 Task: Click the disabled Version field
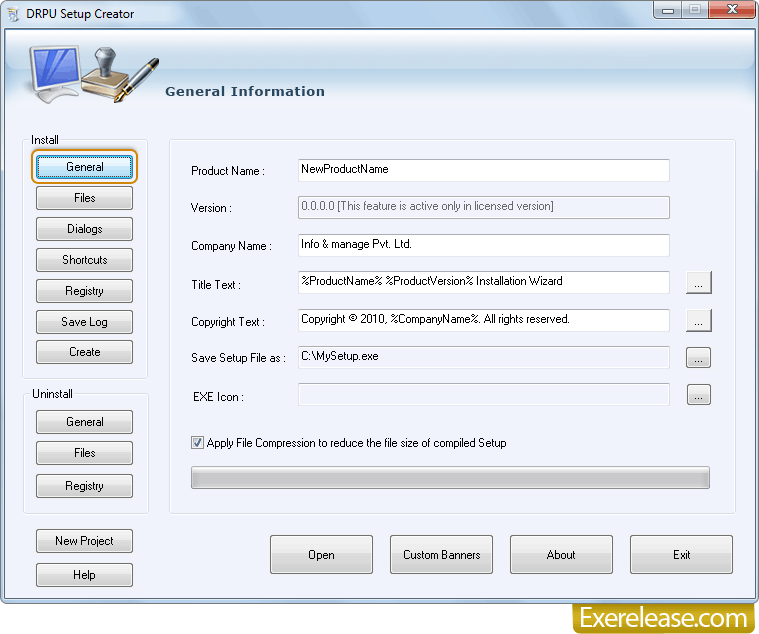click(x=484, y=208)
